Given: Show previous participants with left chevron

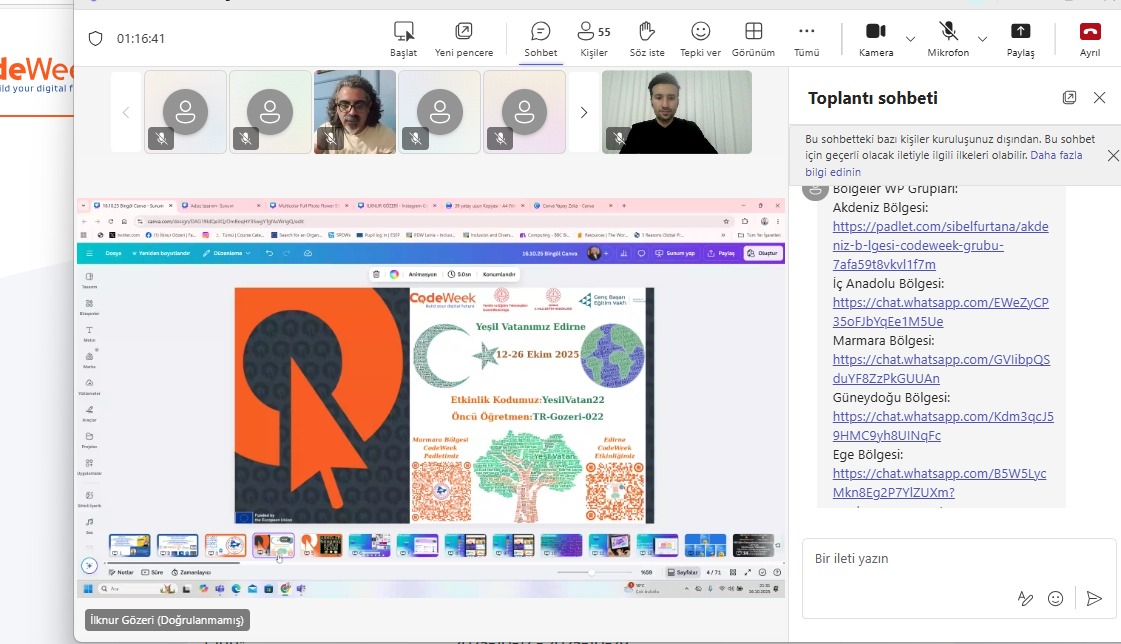Looking at the screenshot, I should pos(126,112).
